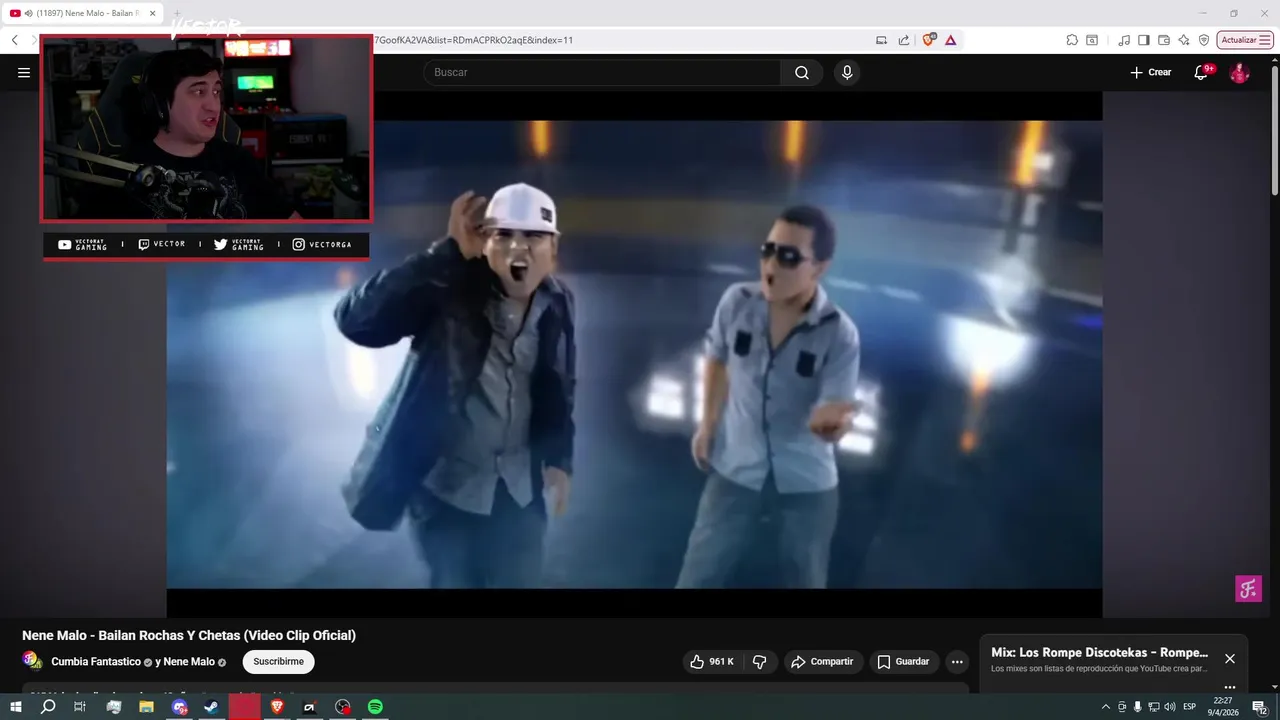Click the video title text
Screen dimensions: 1280x720
(189, 635)
